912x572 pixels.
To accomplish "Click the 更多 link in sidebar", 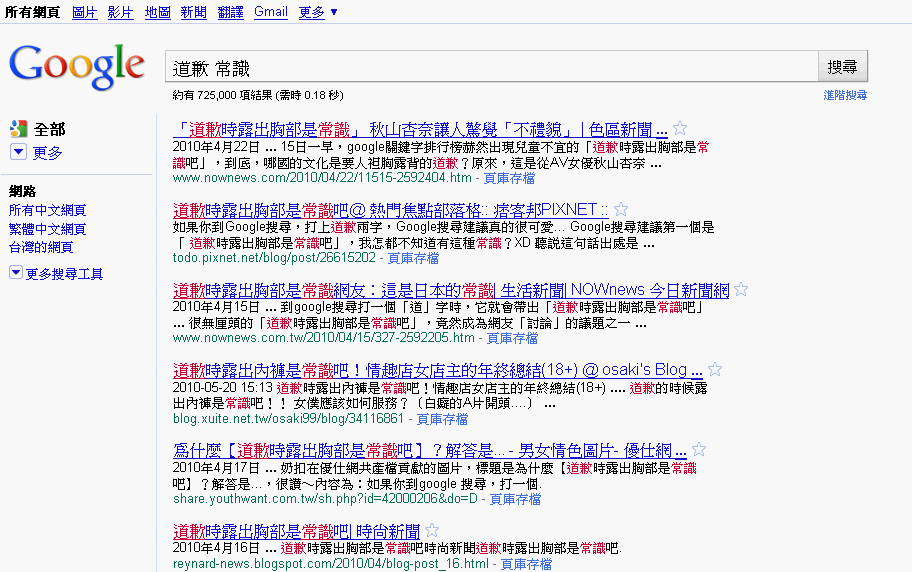I will (47, 152).
